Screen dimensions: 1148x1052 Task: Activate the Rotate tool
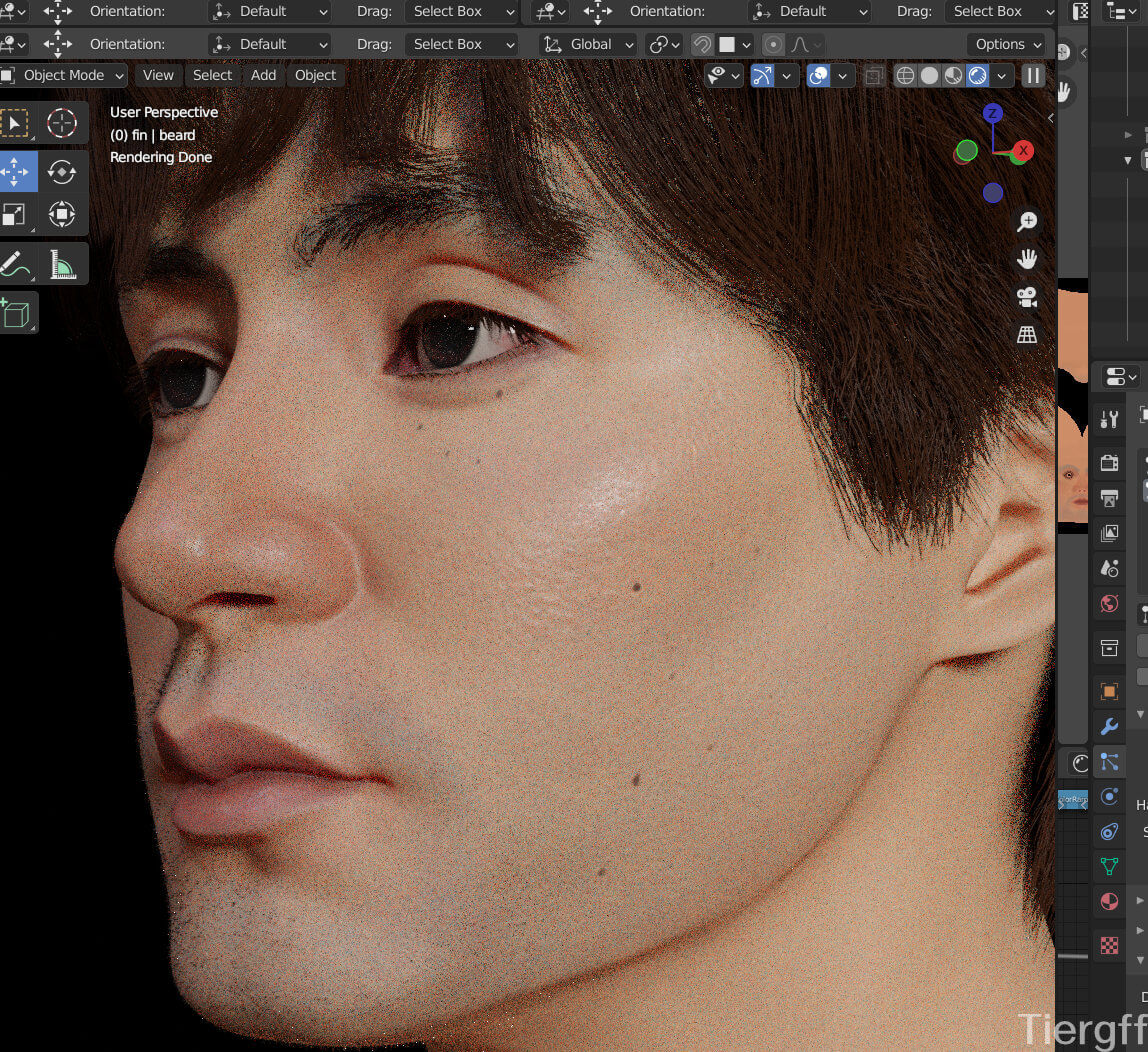tap(62, 171)
